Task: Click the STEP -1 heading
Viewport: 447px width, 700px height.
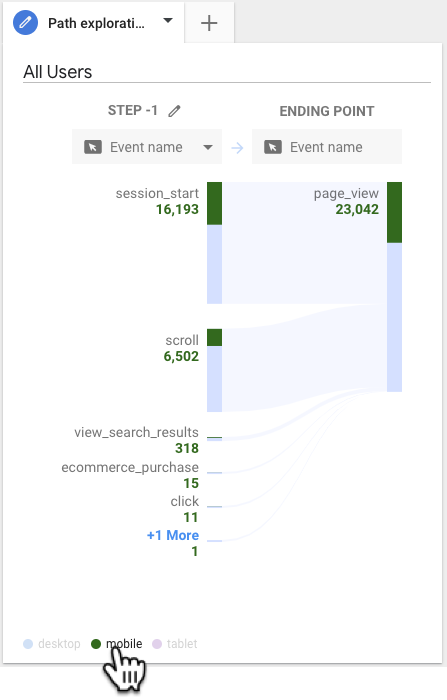Action: coord(133,110)
